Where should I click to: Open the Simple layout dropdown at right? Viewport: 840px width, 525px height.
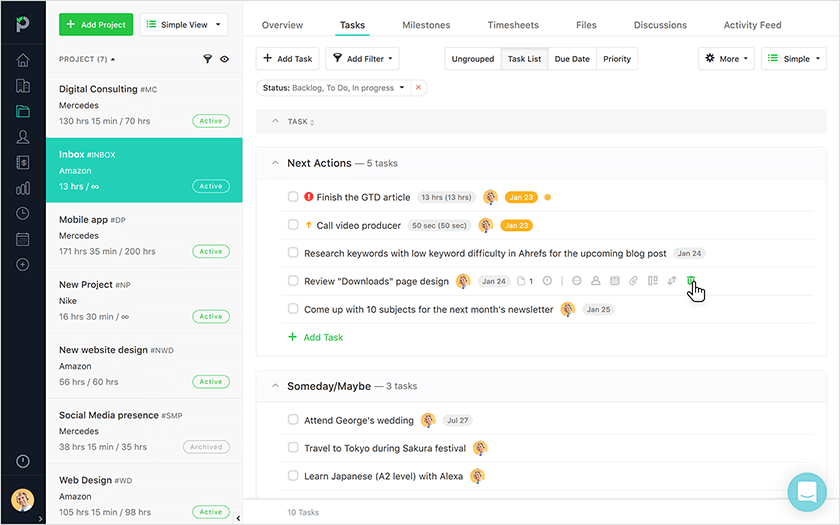[794, 58]
